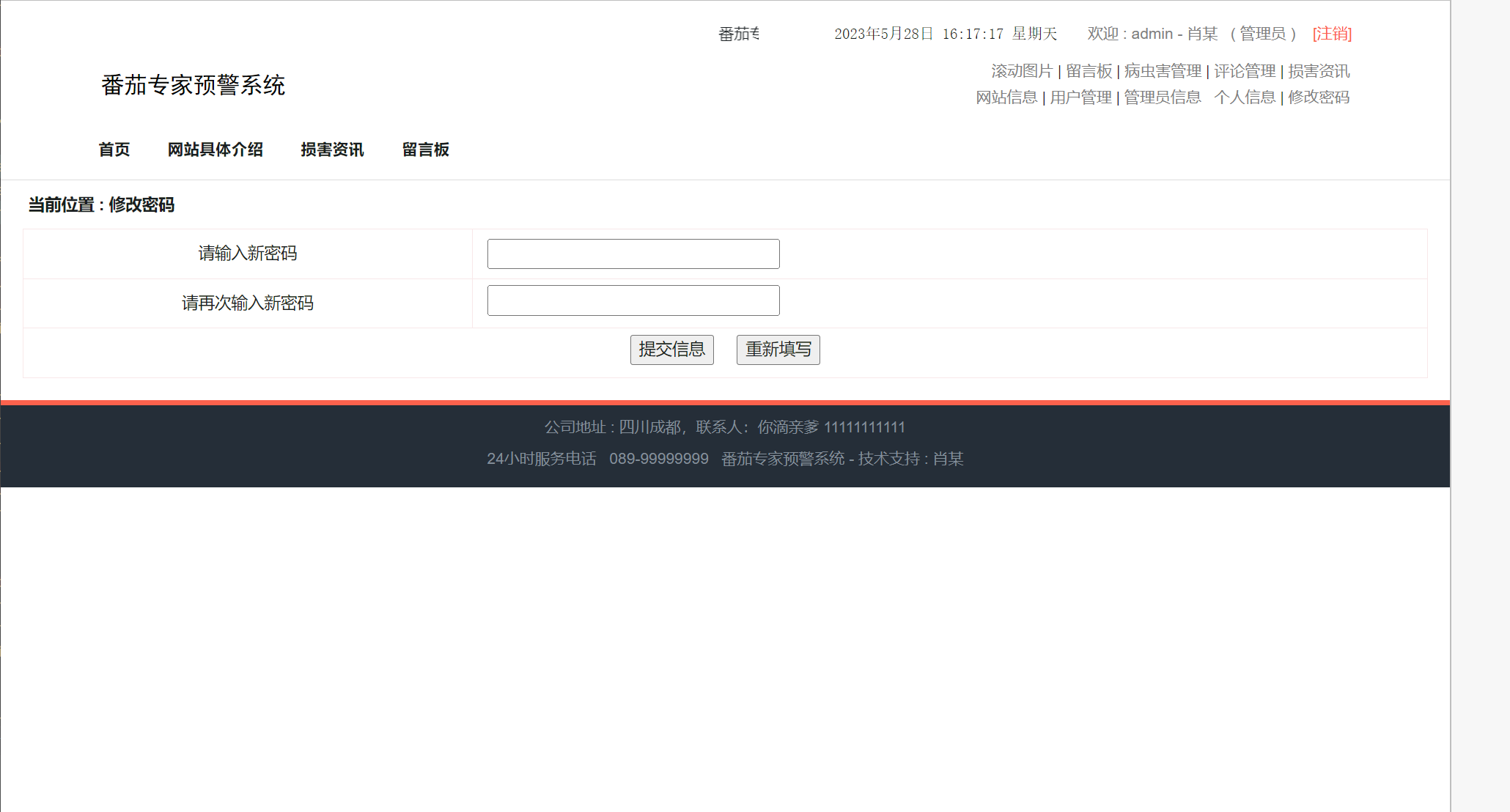Viewport: 1510px width, 812px height.
Task: Click the 番茄专家预警系统 site title
Action: (193, 86)
